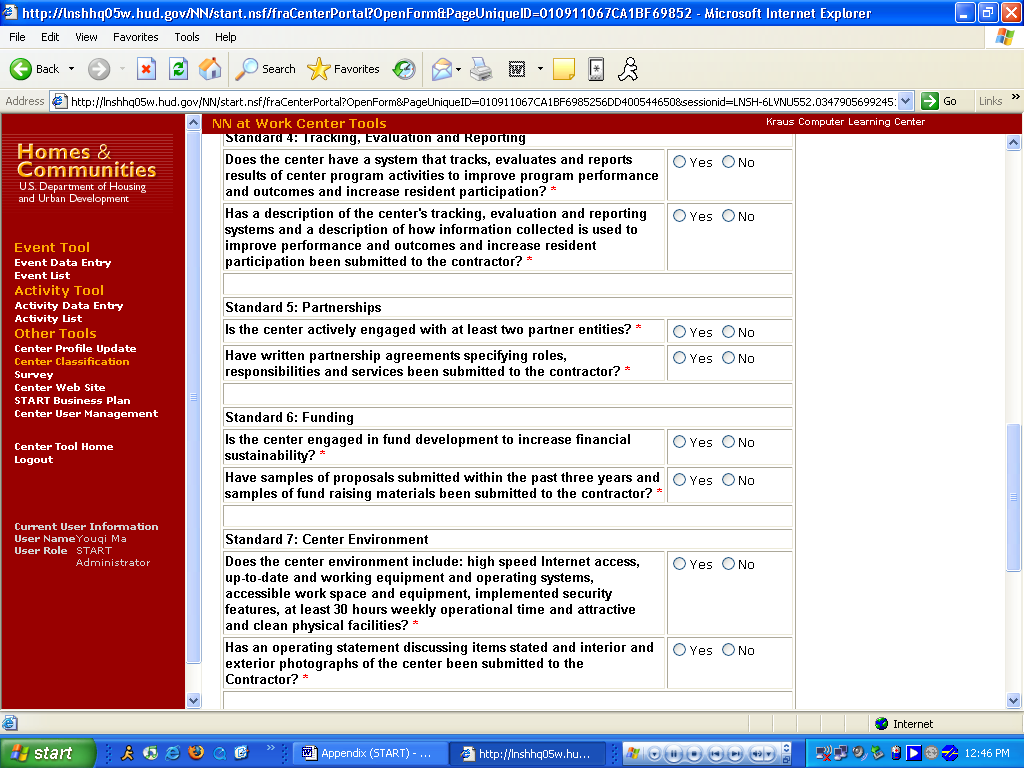Open the Windows Start button
Viewport: 1024px width, 768px height.
click(47, 753)
